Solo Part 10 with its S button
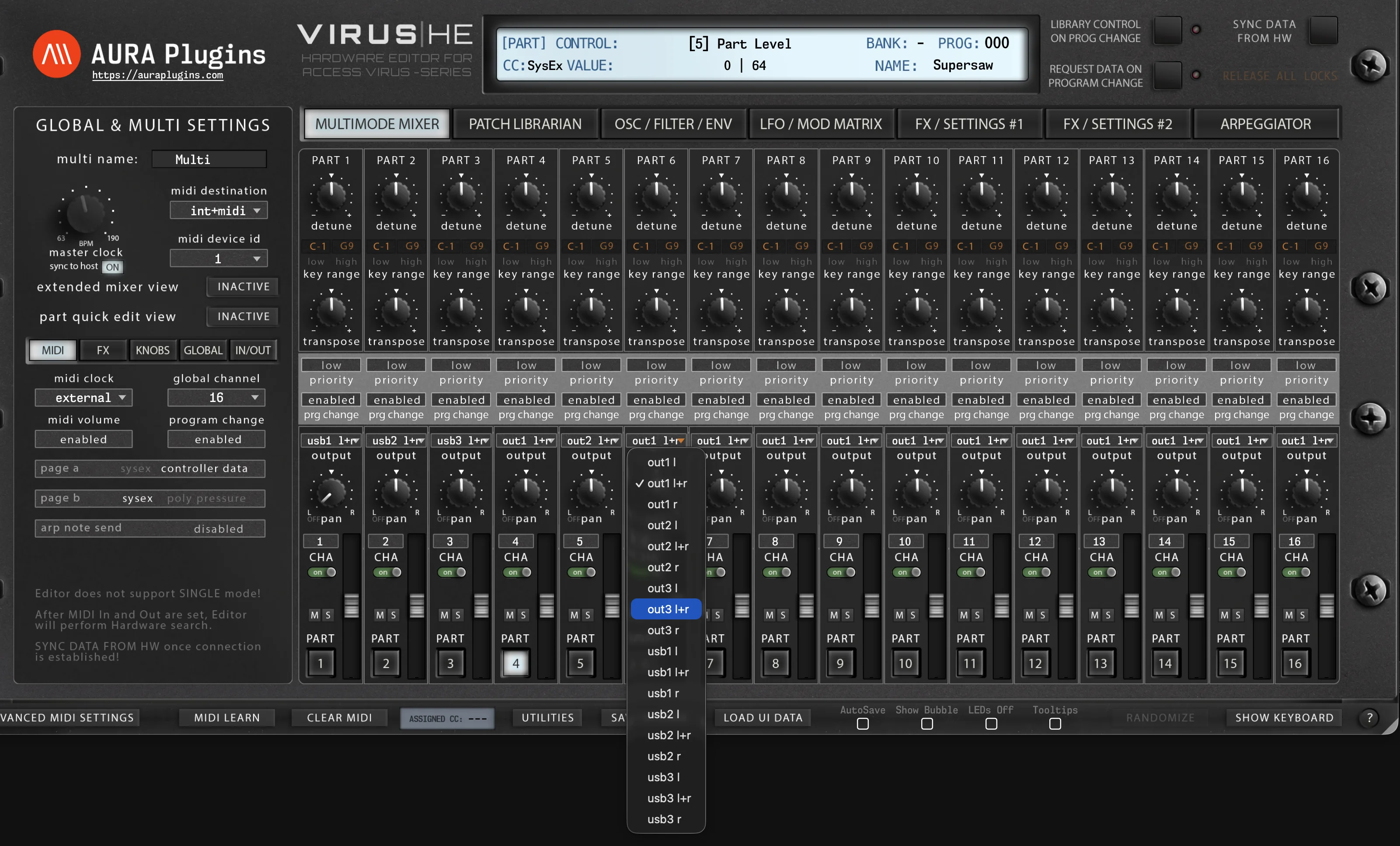Image resolution: width=1400 pixels, height=846 pixels. point(912,615)
